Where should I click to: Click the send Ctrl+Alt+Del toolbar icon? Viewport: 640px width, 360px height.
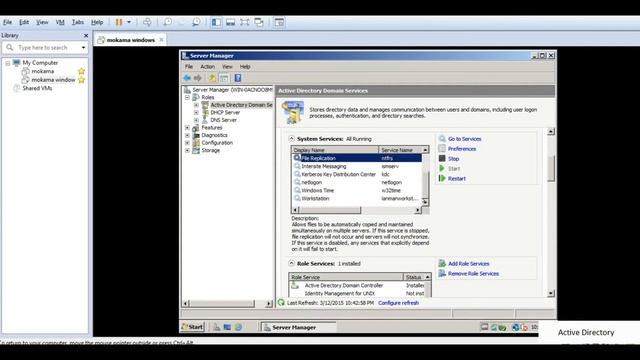coord(147,22)
